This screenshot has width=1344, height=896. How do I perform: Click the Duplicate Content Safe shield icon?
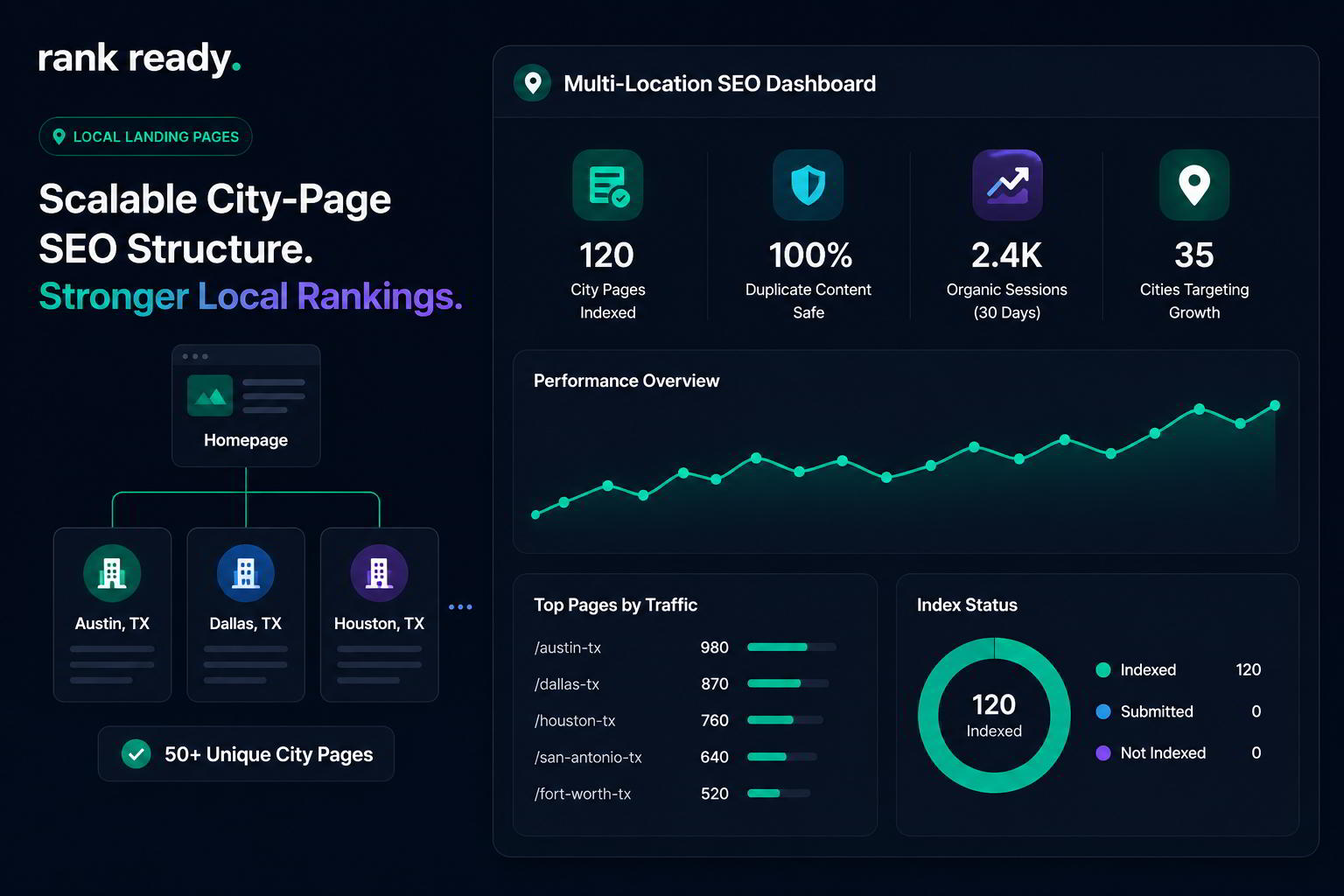[808, 185]
